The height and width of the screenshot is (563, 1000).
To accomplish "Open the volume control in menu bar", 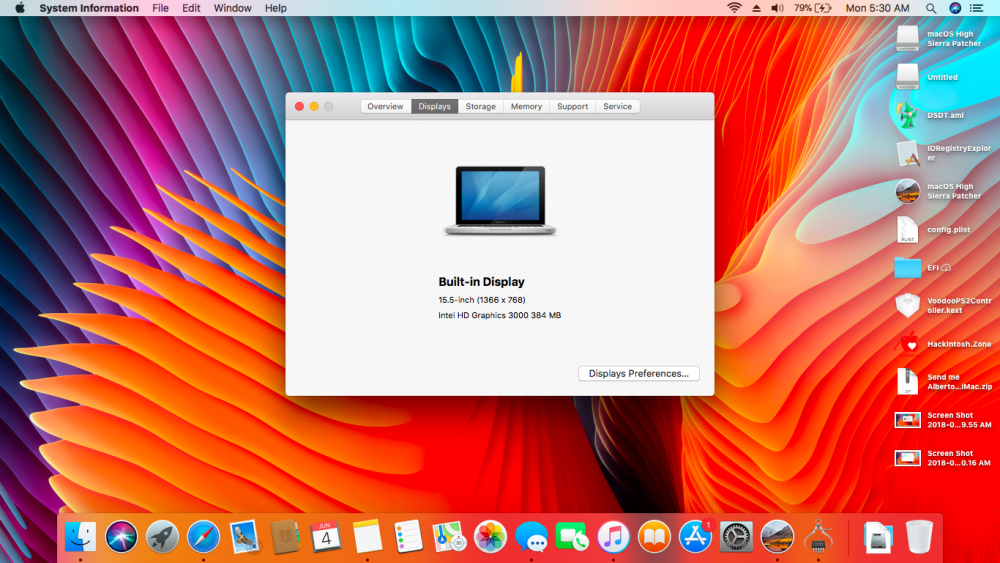I will point(777,8).
